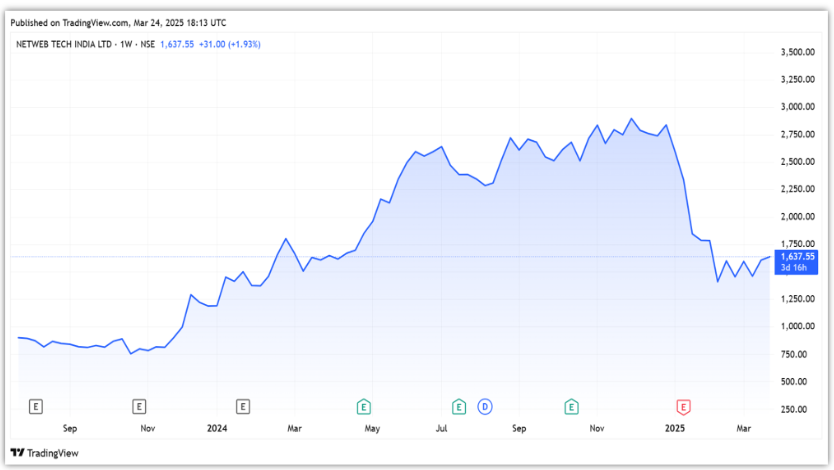Click the NSE exchange label
Viewport: 834px width, 470px height.
(x=147, y=44)
